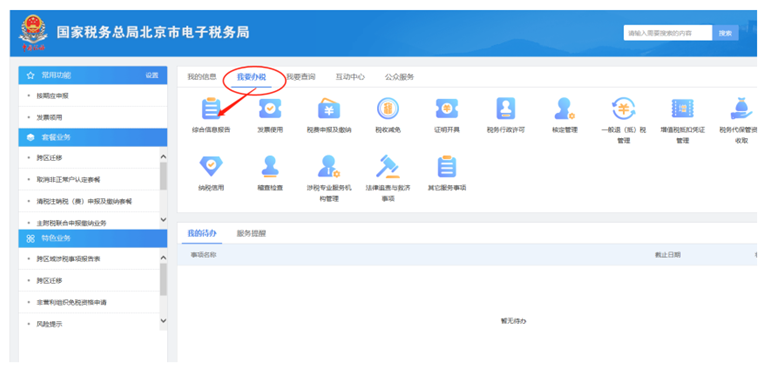Click 事项名称 column header
This screenshot has height=392, width=772.
point(203,255)
